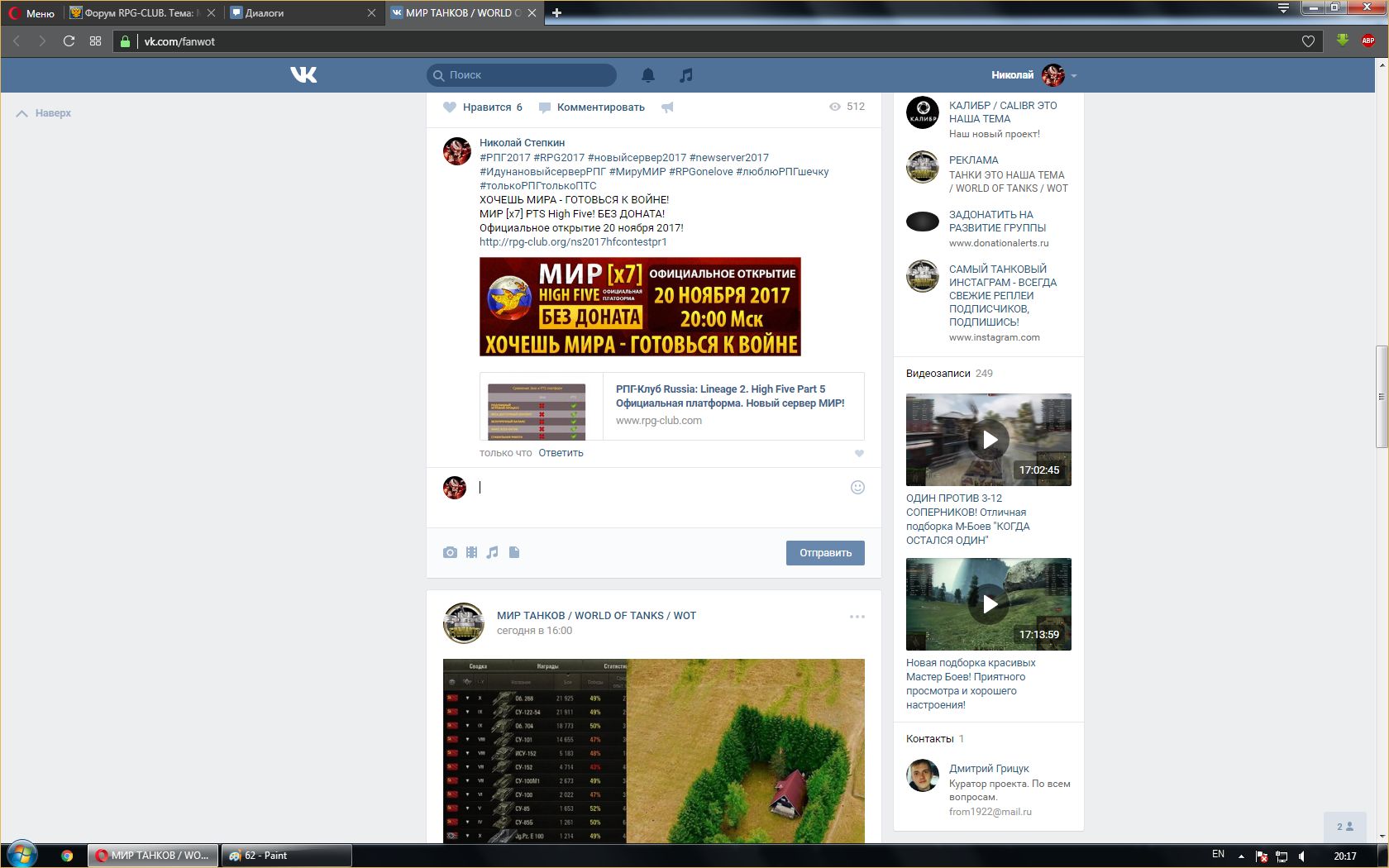Go forward in browser history
1389x868 pixels.
coord(42,41)
